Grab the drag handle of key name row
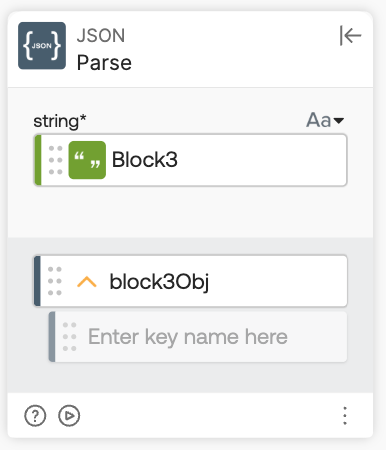The image size is (386, 450). (x=70, y=337)
